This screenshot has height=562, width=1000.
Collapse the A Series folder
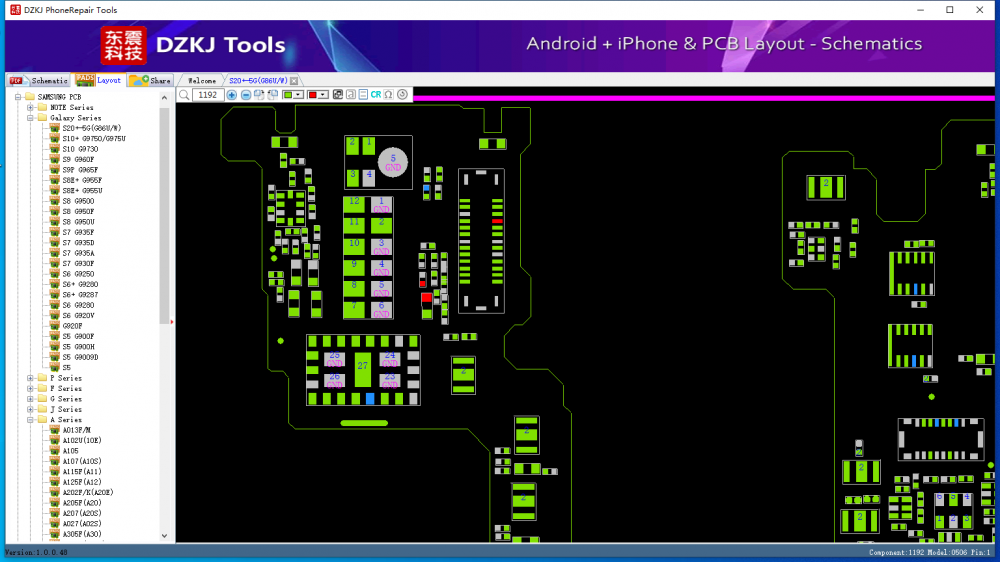(30, 420)
